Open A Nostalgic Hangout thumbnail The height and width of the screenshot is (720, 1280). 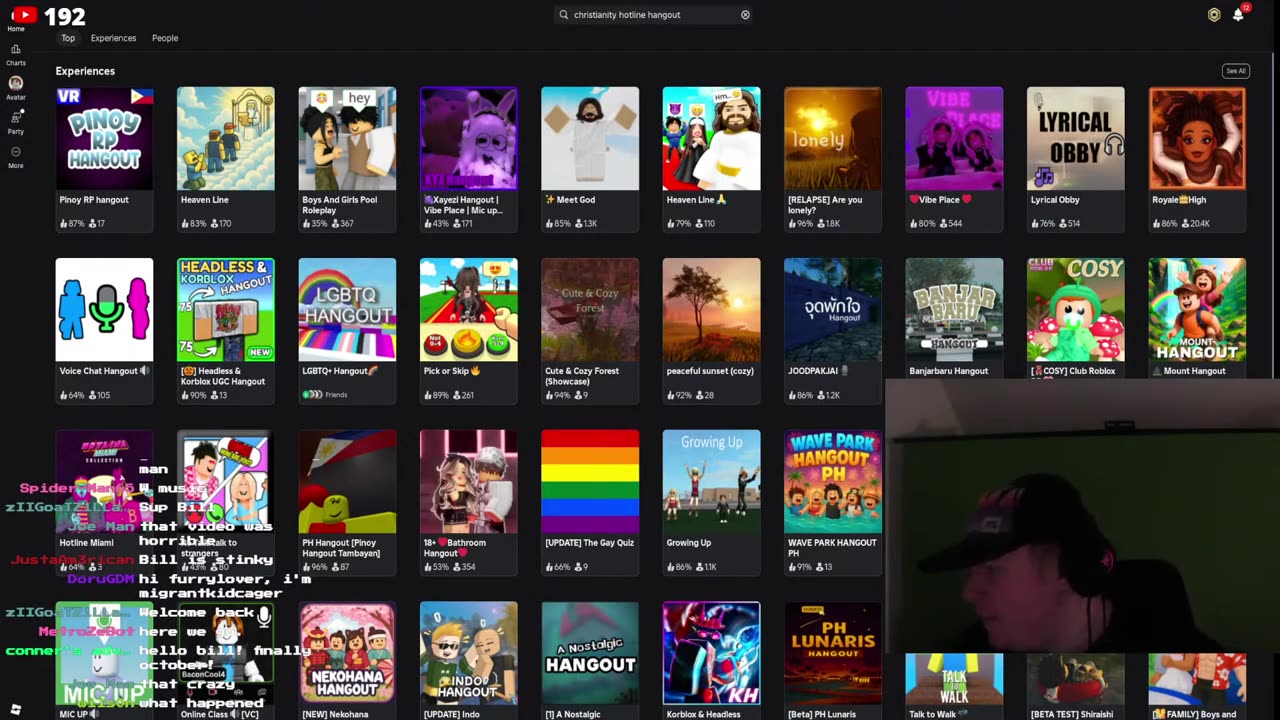tap(590, 653)
